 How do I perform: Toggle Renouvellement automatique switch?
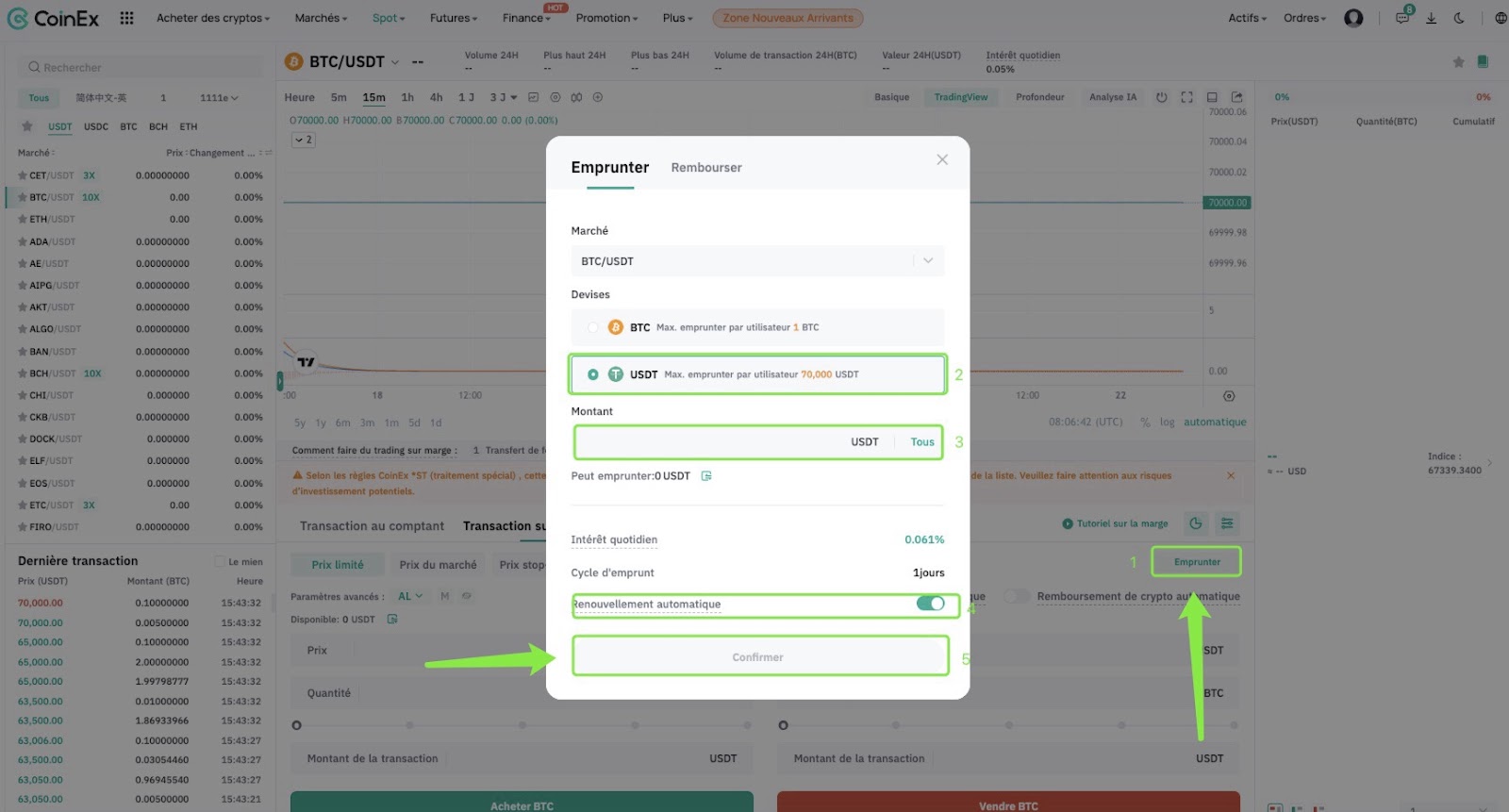pos(931,604)
